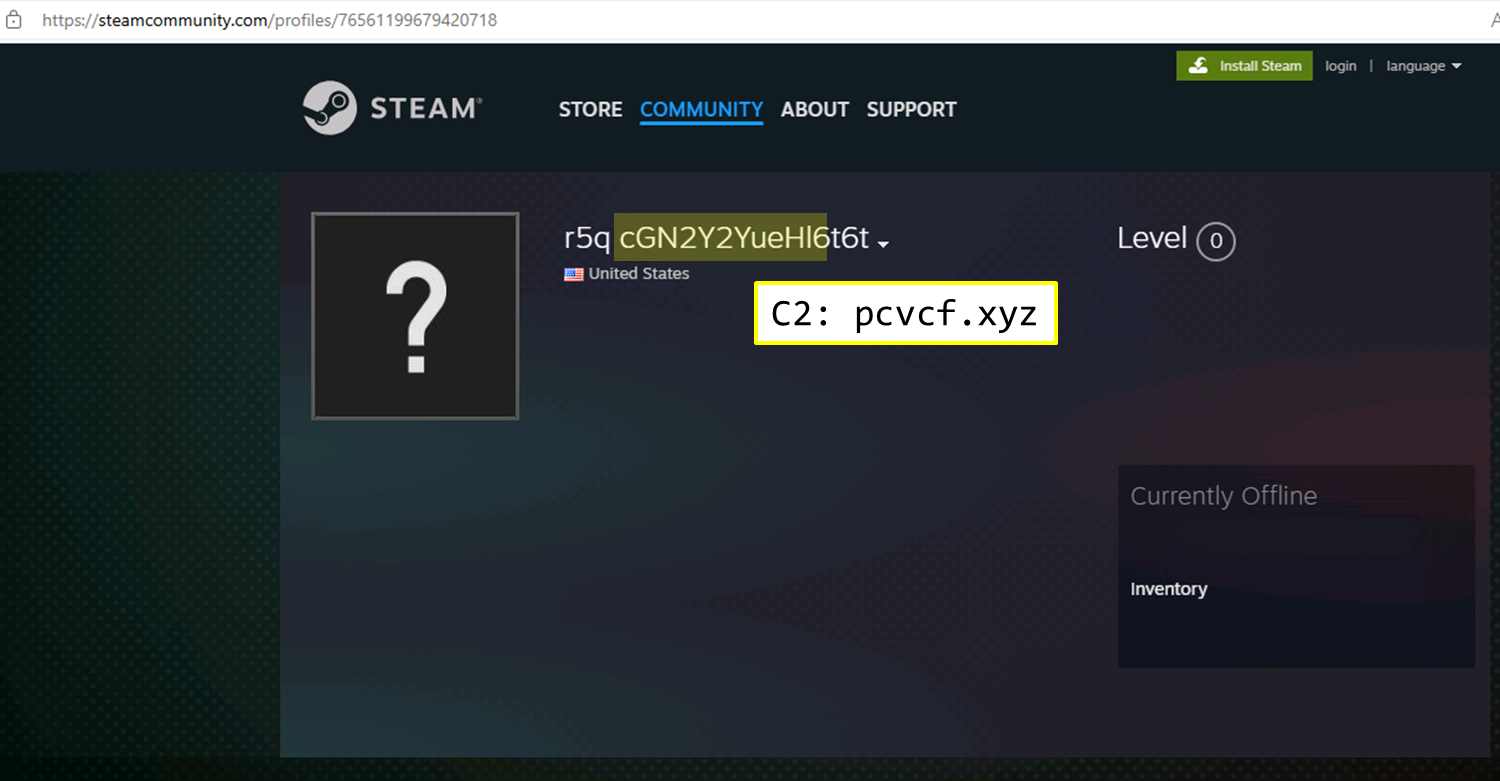Navigate to the SUPPORT menu item
Screen dimensions: 1500x781
pos(911,110)
